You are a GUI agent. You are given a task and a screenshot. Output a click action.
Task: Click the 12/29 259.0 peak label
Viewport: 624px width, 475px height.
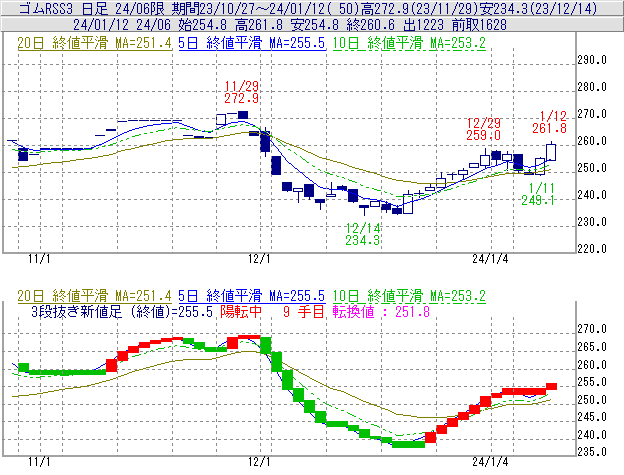[x=484, y=129]
